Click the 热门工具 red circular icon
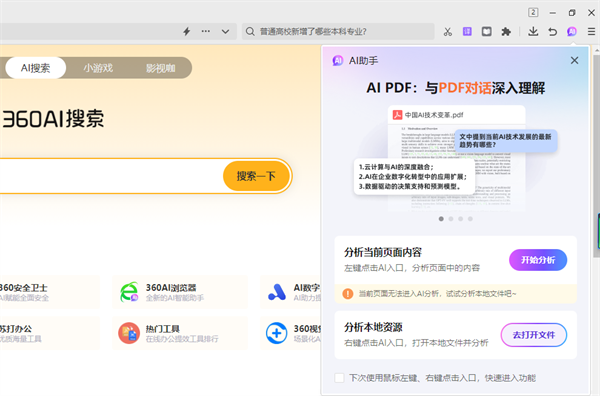The width and height of the screenshot is (600, 396). coord(129,333)
